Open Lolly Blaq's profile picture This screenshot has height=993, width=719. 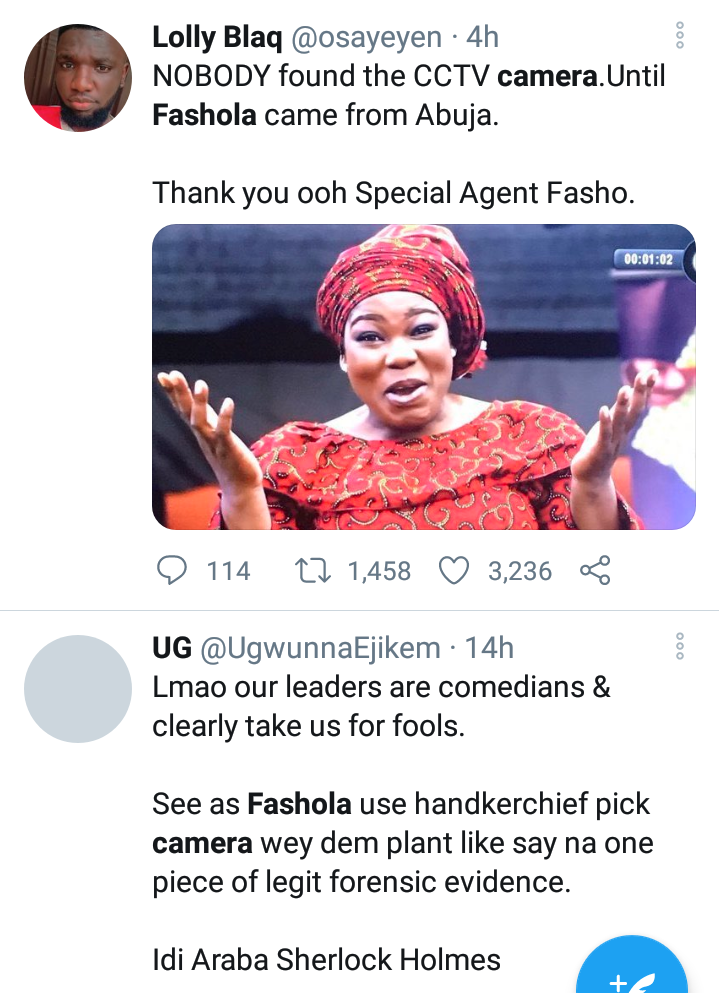click(x=78, y=78)
